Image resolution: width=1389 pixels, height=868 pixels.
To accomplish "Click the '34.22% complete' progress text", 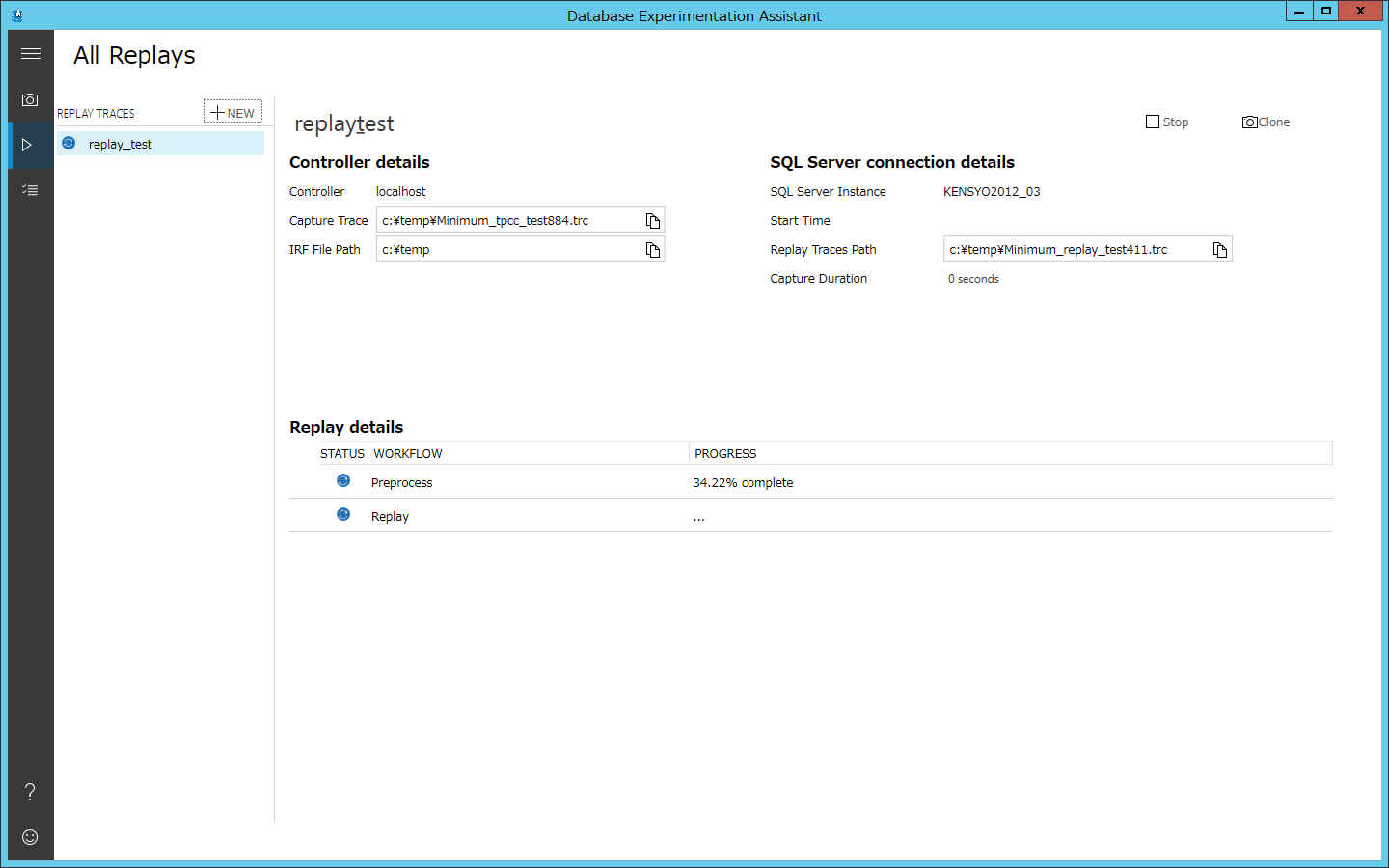I will click(x=743, y=482).
